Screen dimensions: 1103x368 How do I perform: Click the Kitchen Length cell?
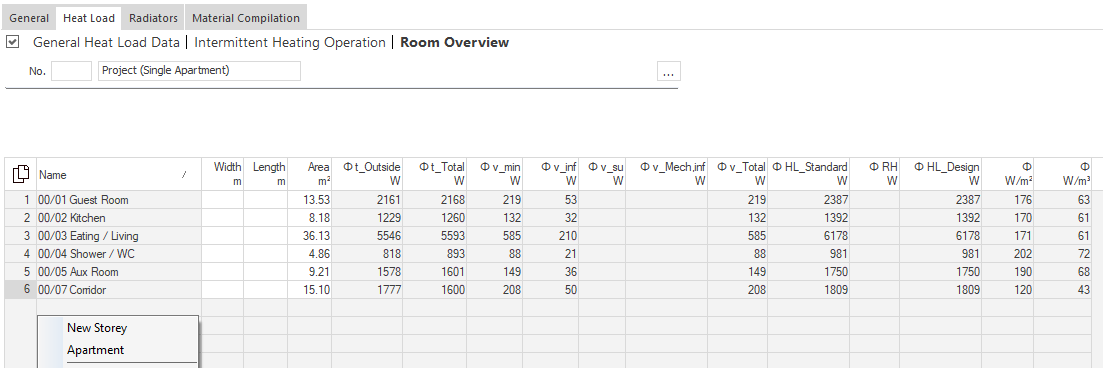point(265,218)
